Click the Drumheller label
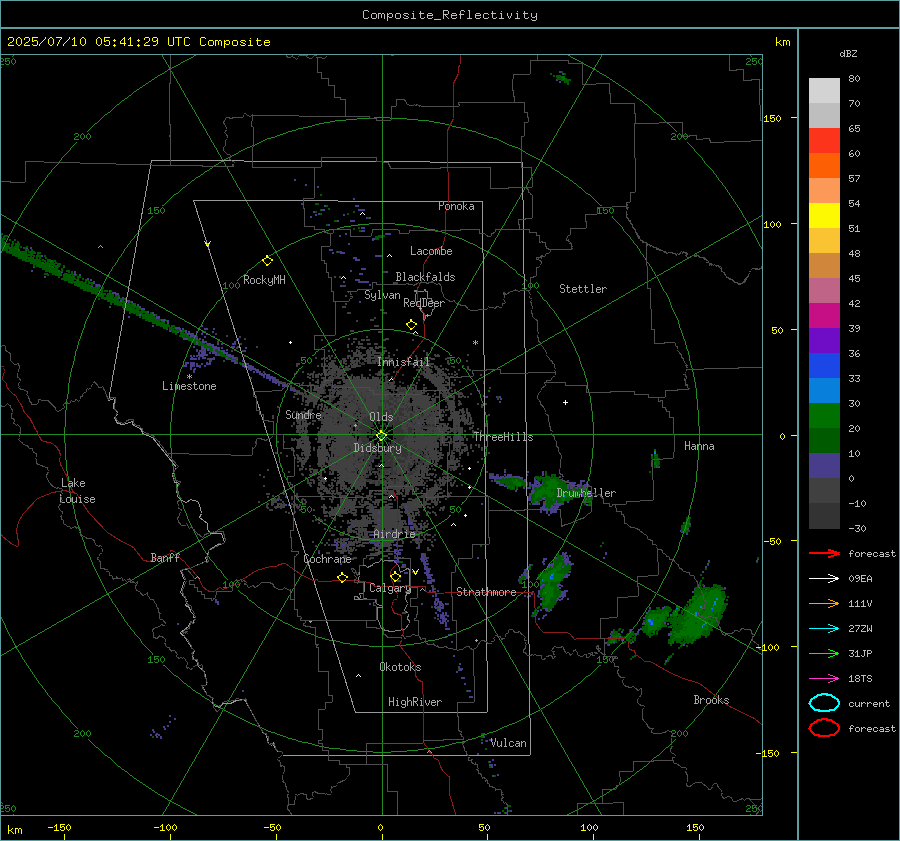The image size is (900, 841). 586,493
